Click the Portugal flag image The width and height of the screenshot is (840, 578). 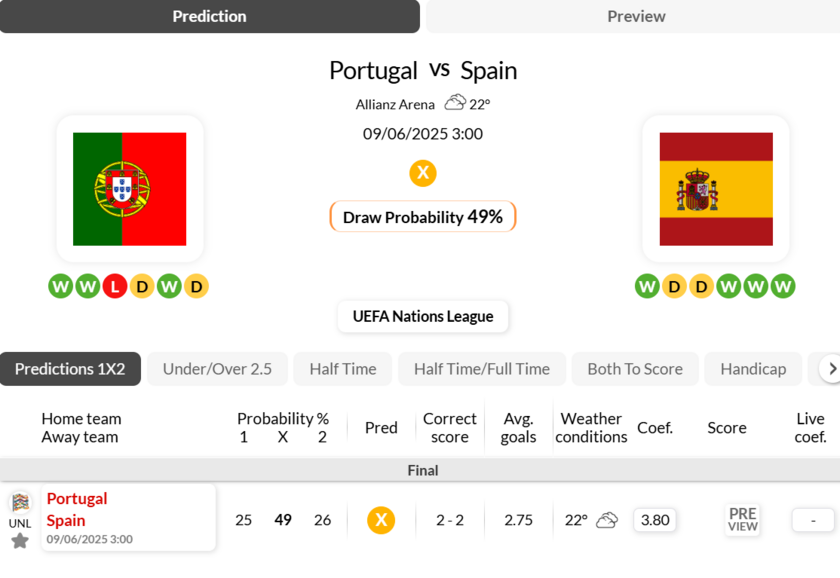click(130, 189)
